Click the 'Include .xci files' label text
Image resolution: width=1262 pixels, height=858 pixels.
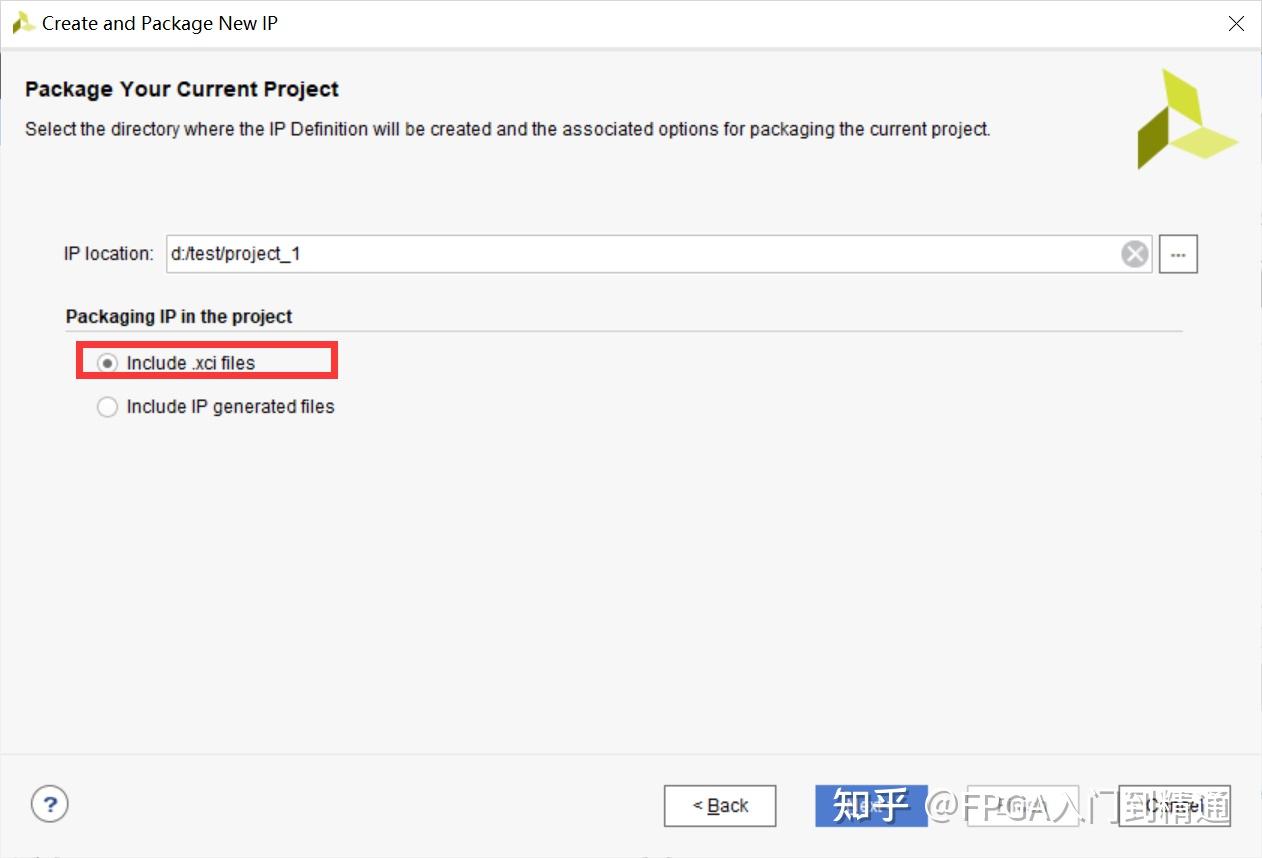[x=191, y=363]
